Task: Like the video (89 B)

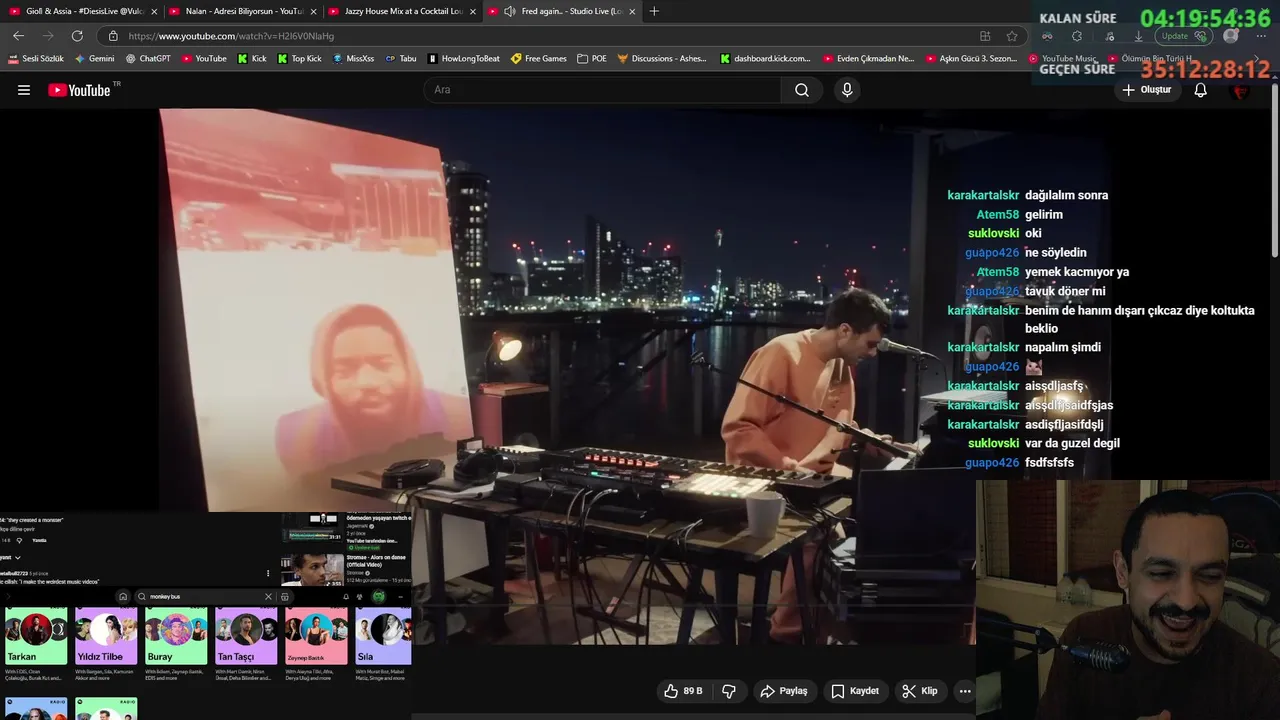Action: coord(683,691)
